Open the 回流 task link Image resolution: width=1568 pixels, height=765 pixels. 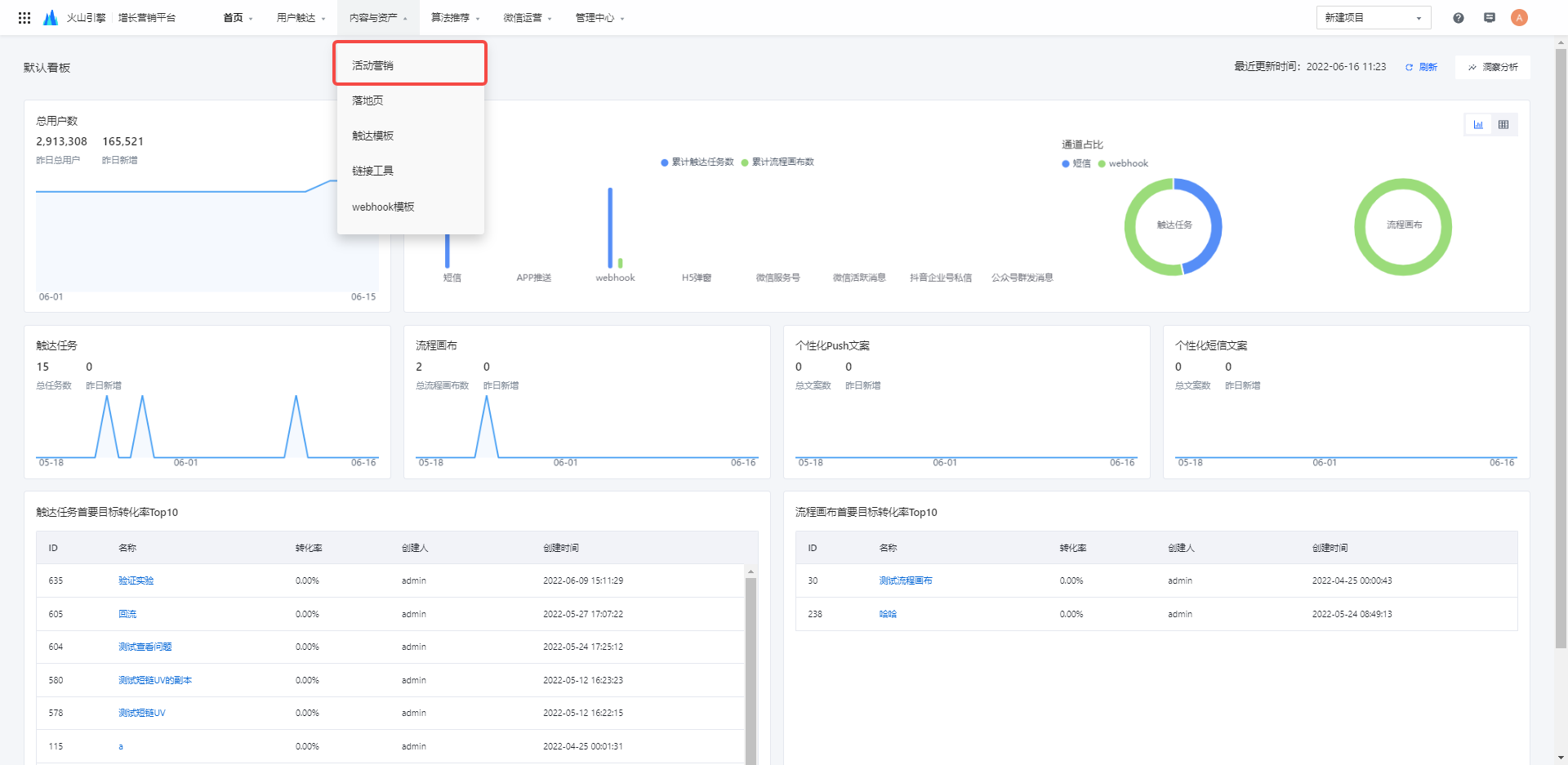pyautogui.click(x=127, y=614)
